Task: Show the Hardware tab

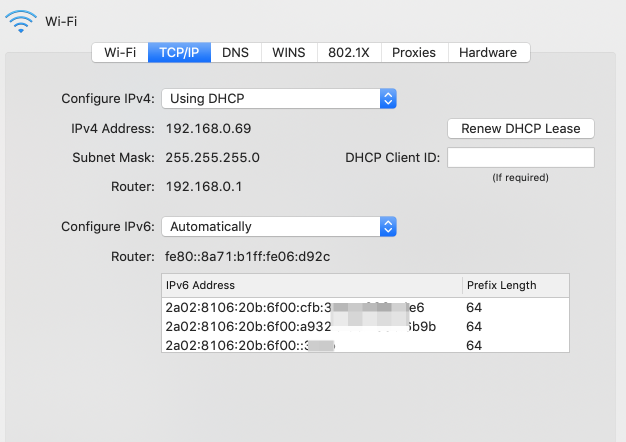Action: click(488, 52)
